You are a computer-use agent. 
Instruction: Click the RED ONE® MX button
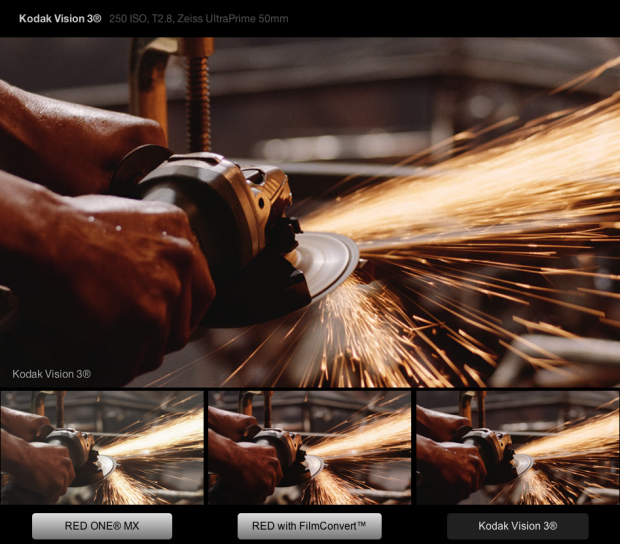[x=102, y=526]
